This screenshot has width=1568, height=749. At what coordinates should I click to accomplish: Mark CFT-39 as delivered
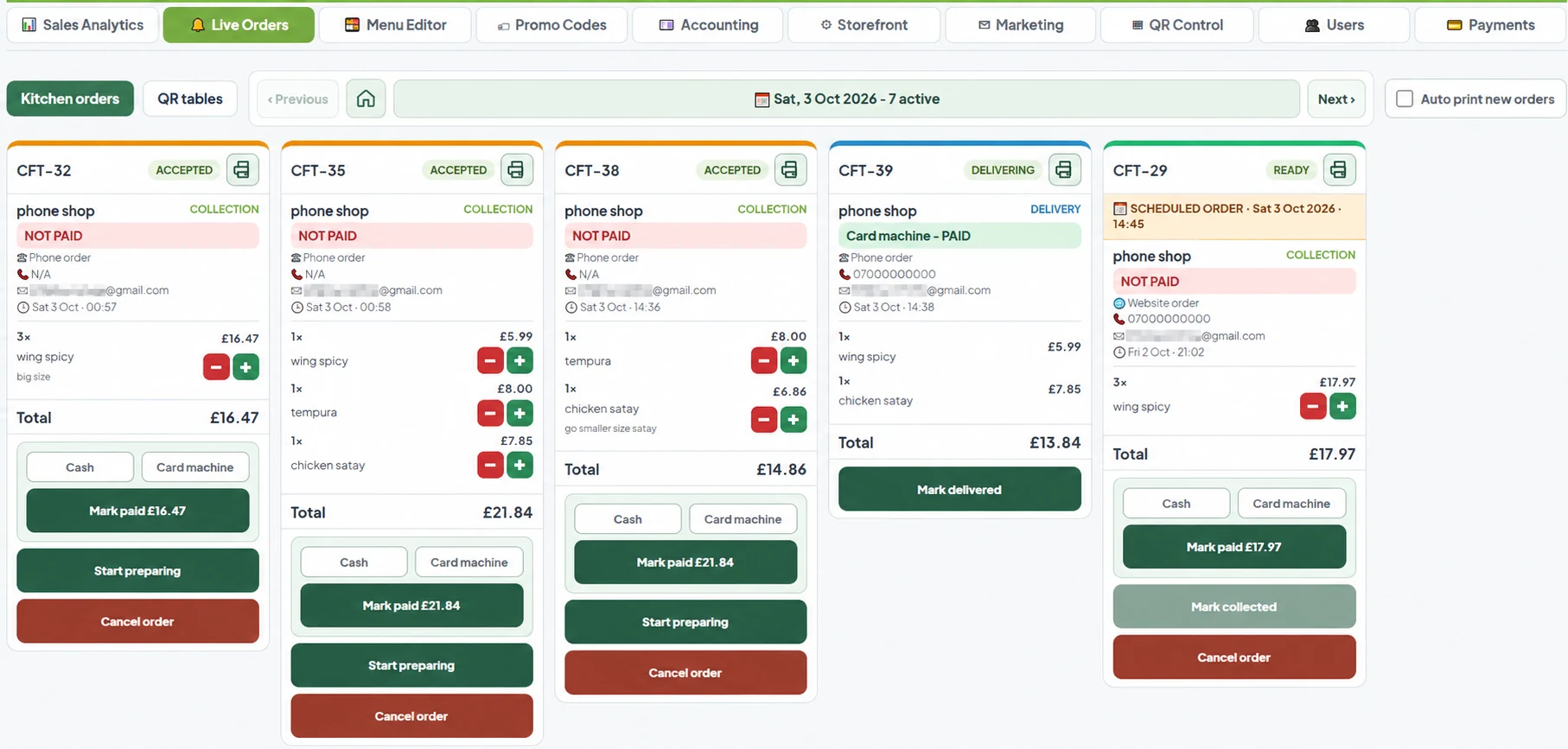pyautogui.click(x=959, y=489)
